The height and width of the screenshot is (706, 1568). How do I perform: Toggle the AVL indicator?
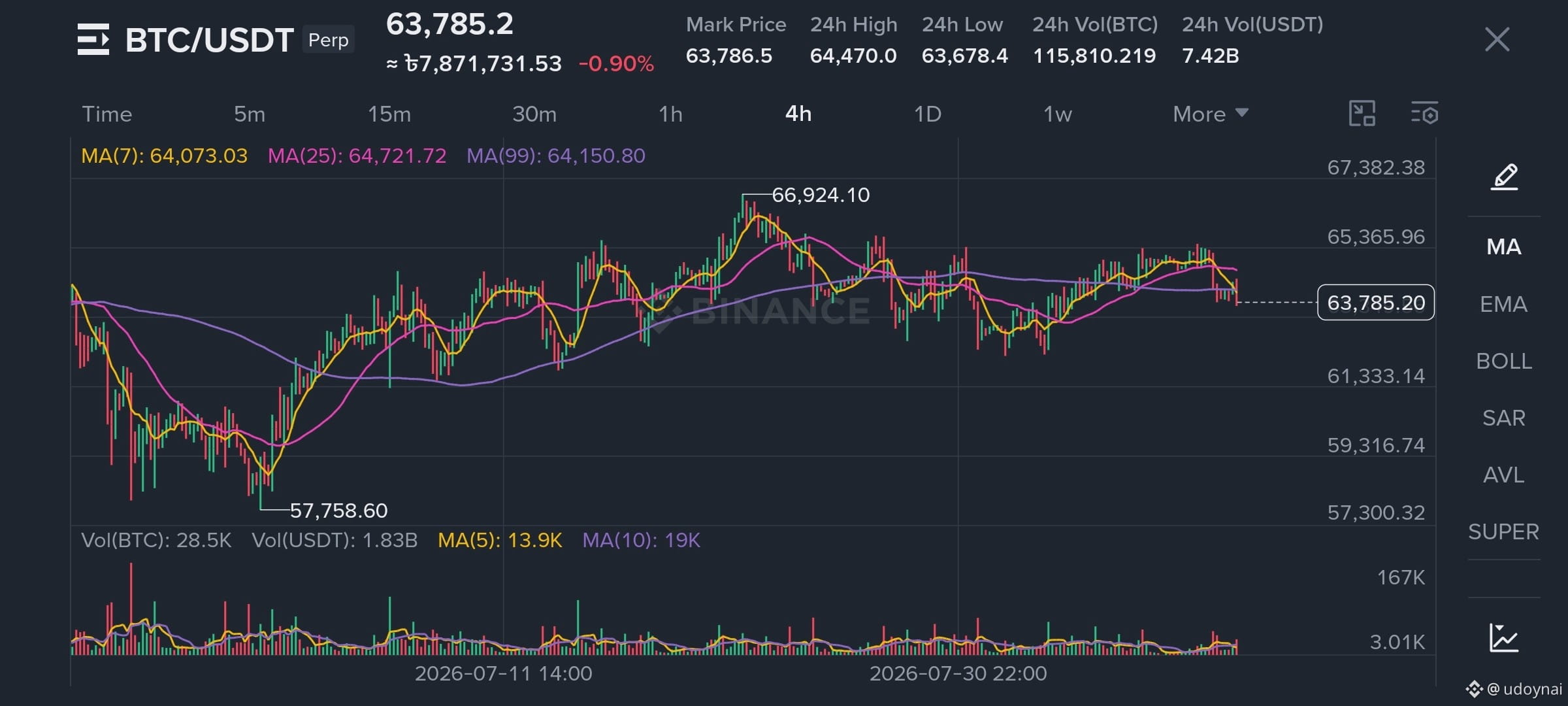click(x=1504, y=475)
